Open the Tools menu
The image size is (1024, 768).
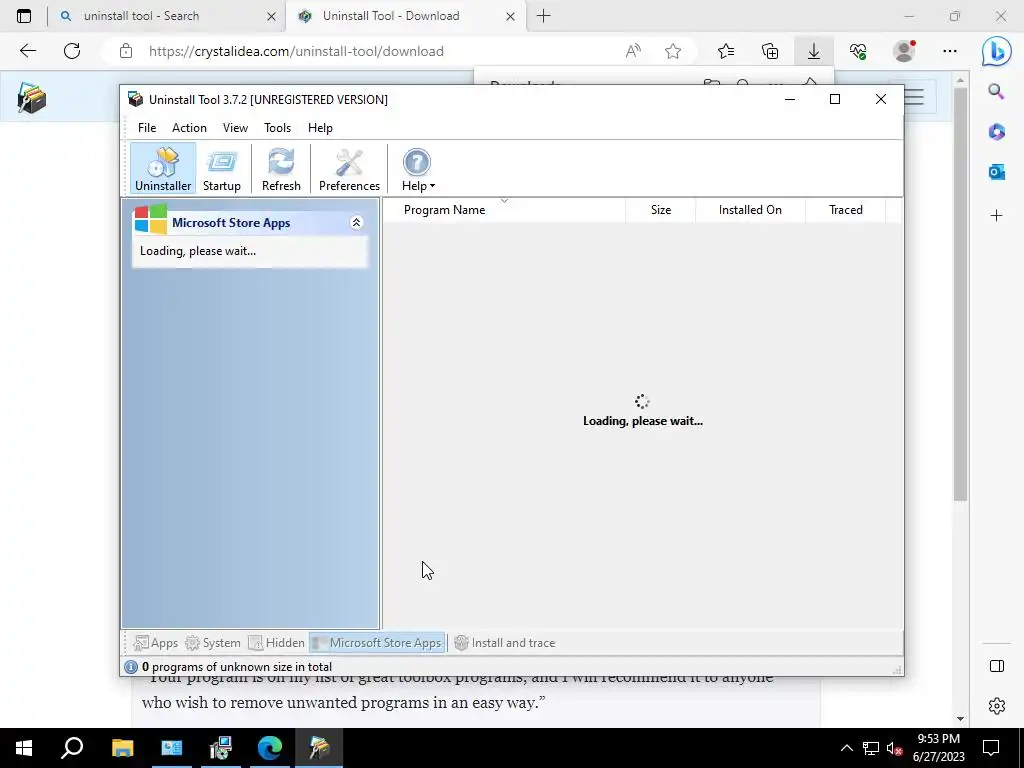click(x=278, y=128)
